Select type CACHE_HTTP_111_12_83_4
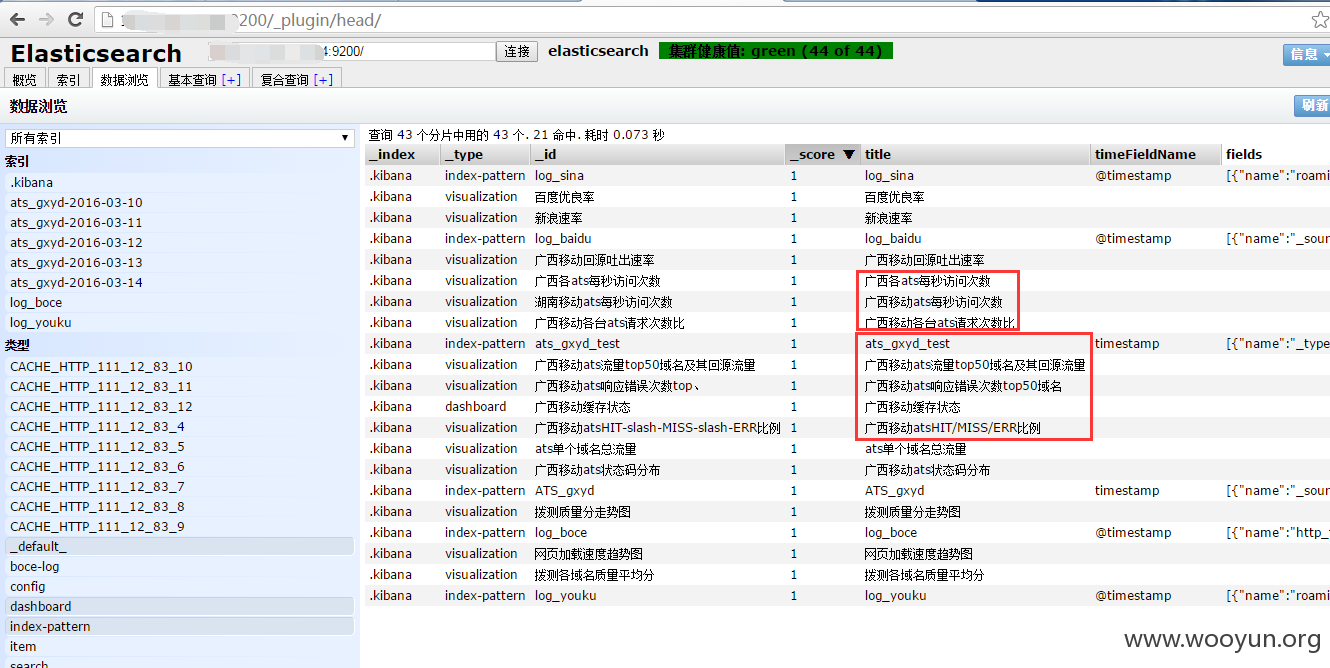This screenshot has width=1330, height=668. tap(180, 427)
